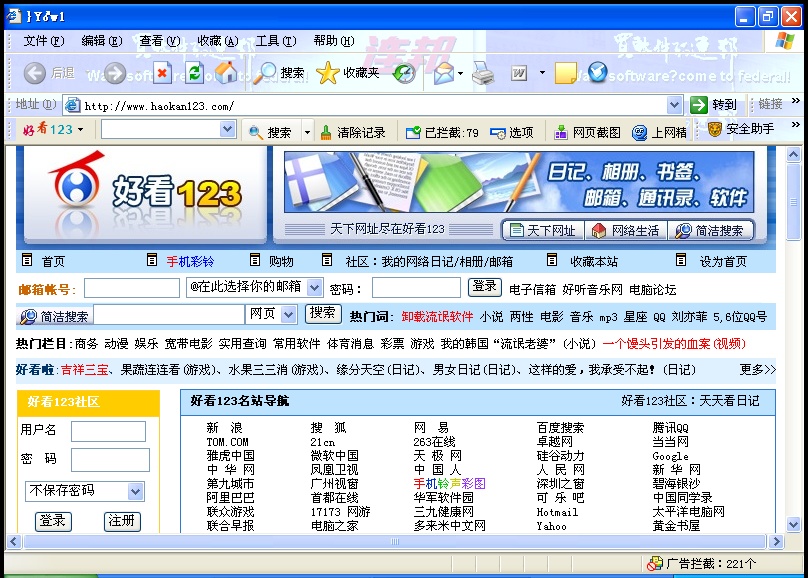Viewport: 808px width, 578px height.
Task: Click the Print printer icon
Action: pyautogui.click(x=483, y=74)
